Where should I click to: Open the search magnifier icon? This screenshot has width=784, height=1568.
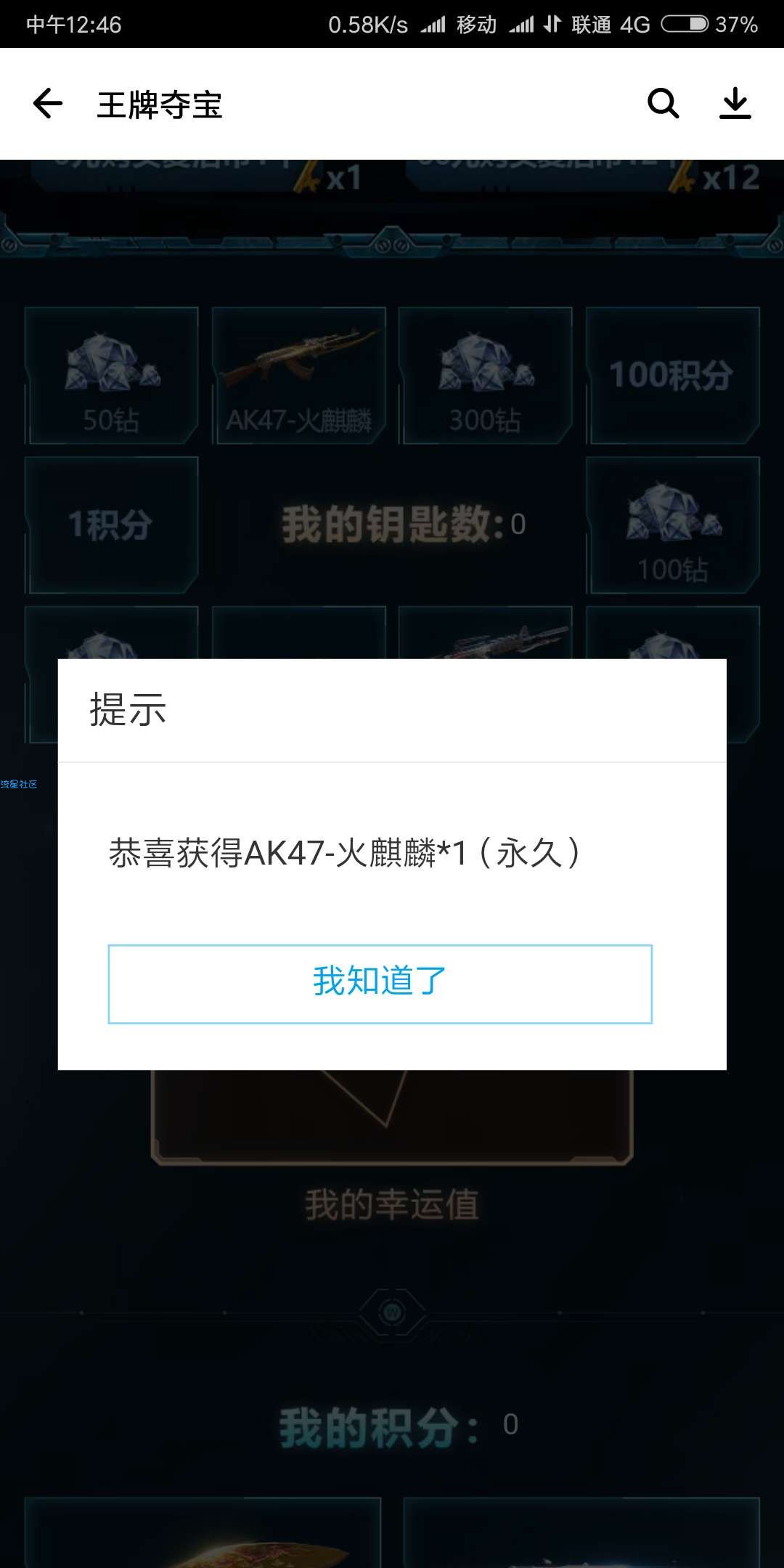pyautogui.click(x=663, y=104)
